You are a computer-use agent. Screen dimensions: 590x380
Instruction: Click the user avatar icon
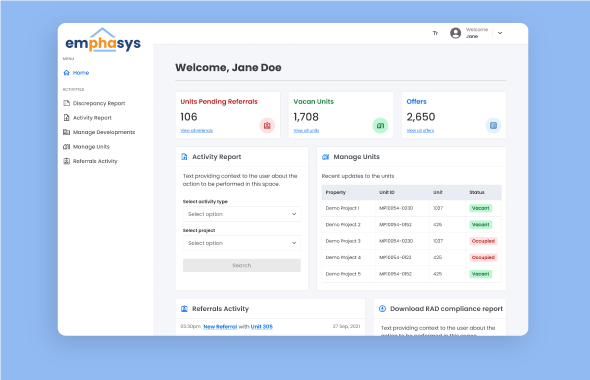pos(456,33)
